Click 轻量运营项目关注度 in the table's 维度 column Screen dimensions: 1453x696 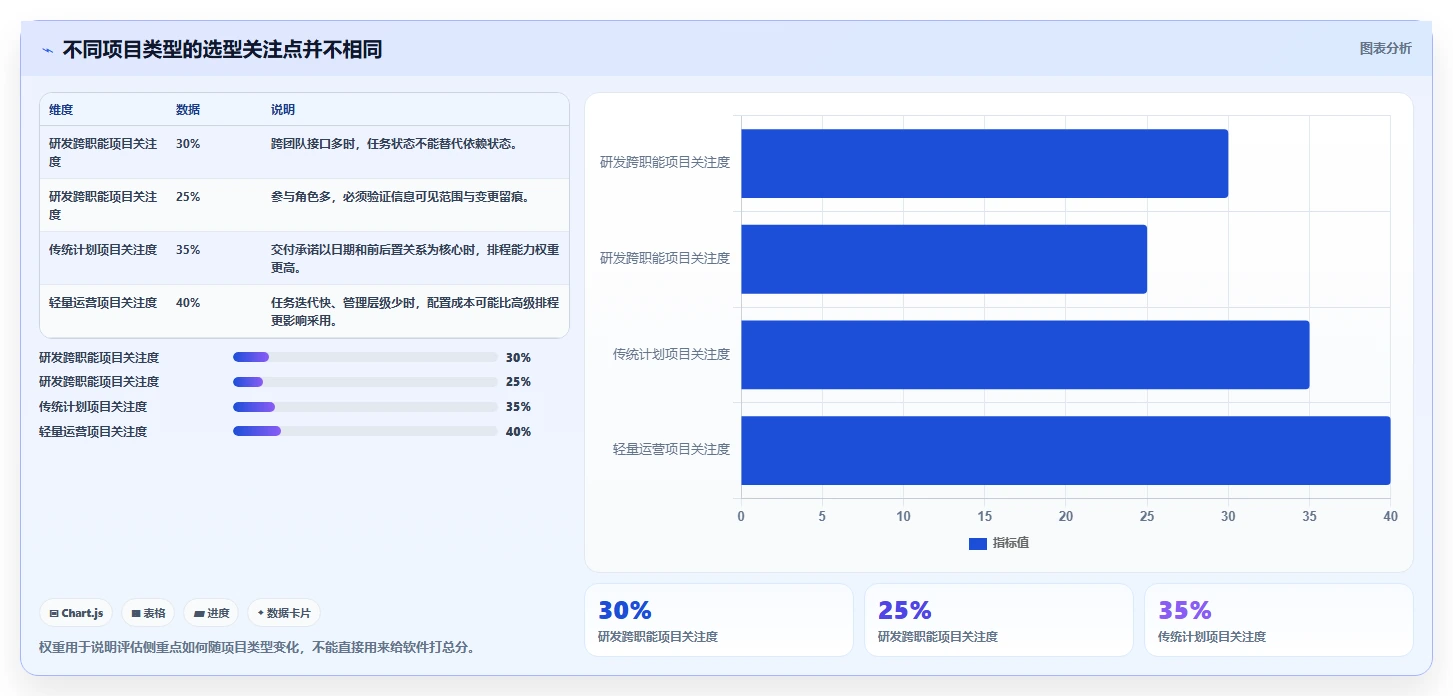pyautogui.click(x=103, y=303)
